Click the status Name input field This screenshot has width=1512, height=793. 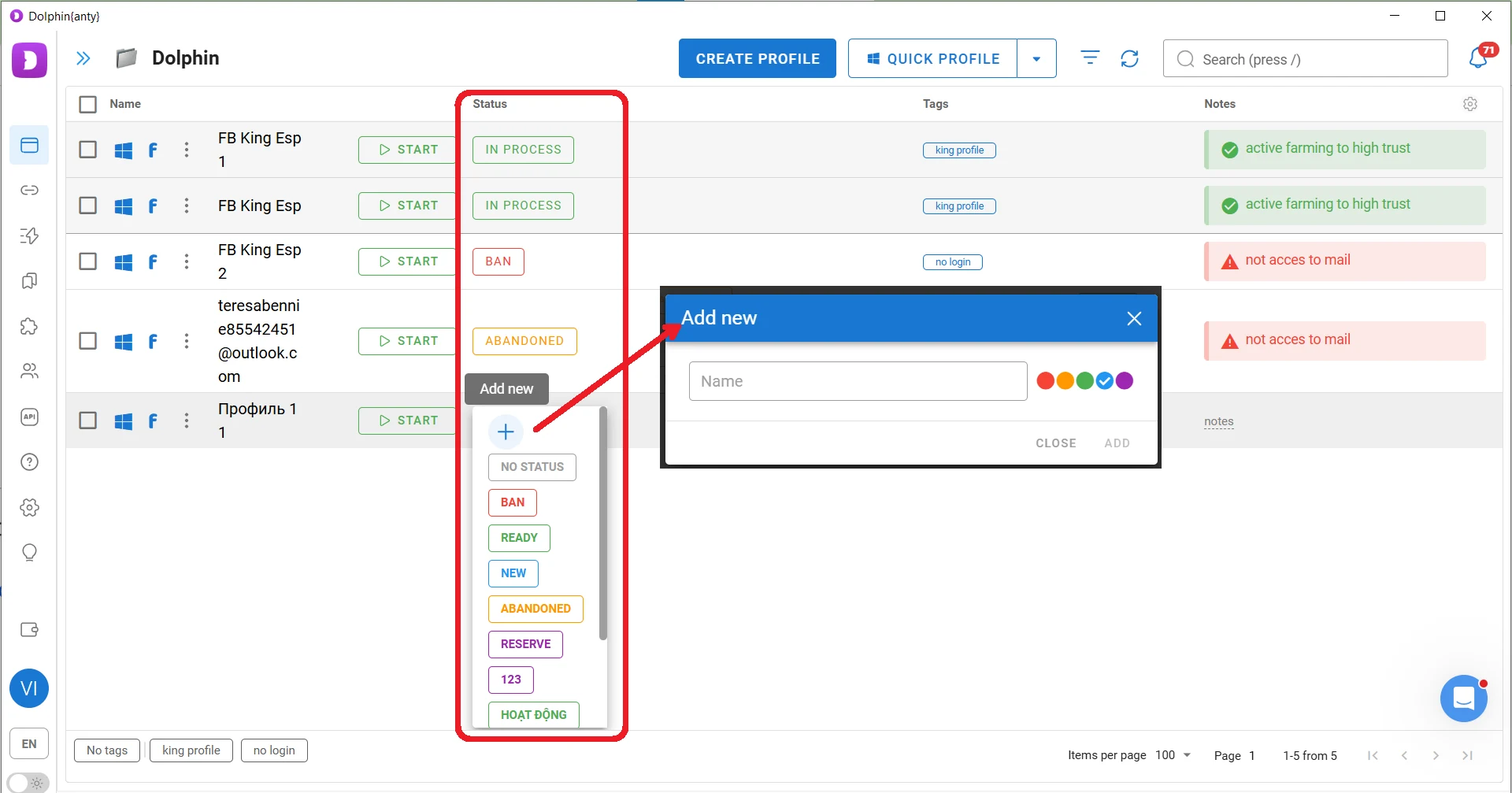[858, 381]
